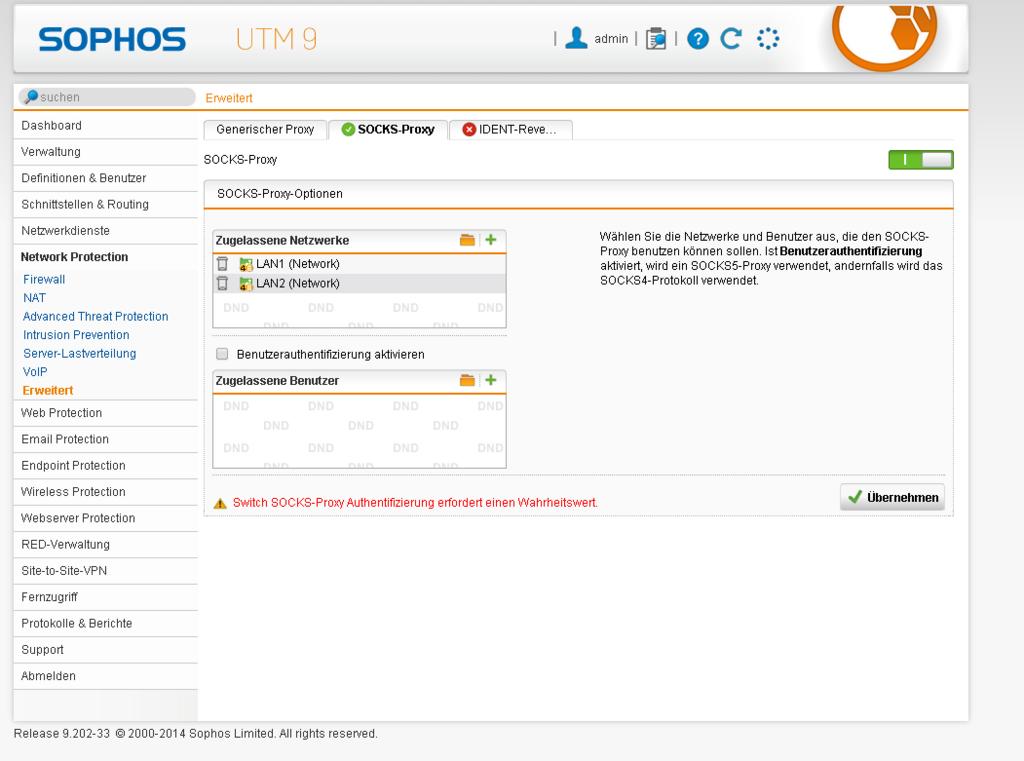Check Benutzerauthentifizierung aktivieren checkbox

click(222, 354)
